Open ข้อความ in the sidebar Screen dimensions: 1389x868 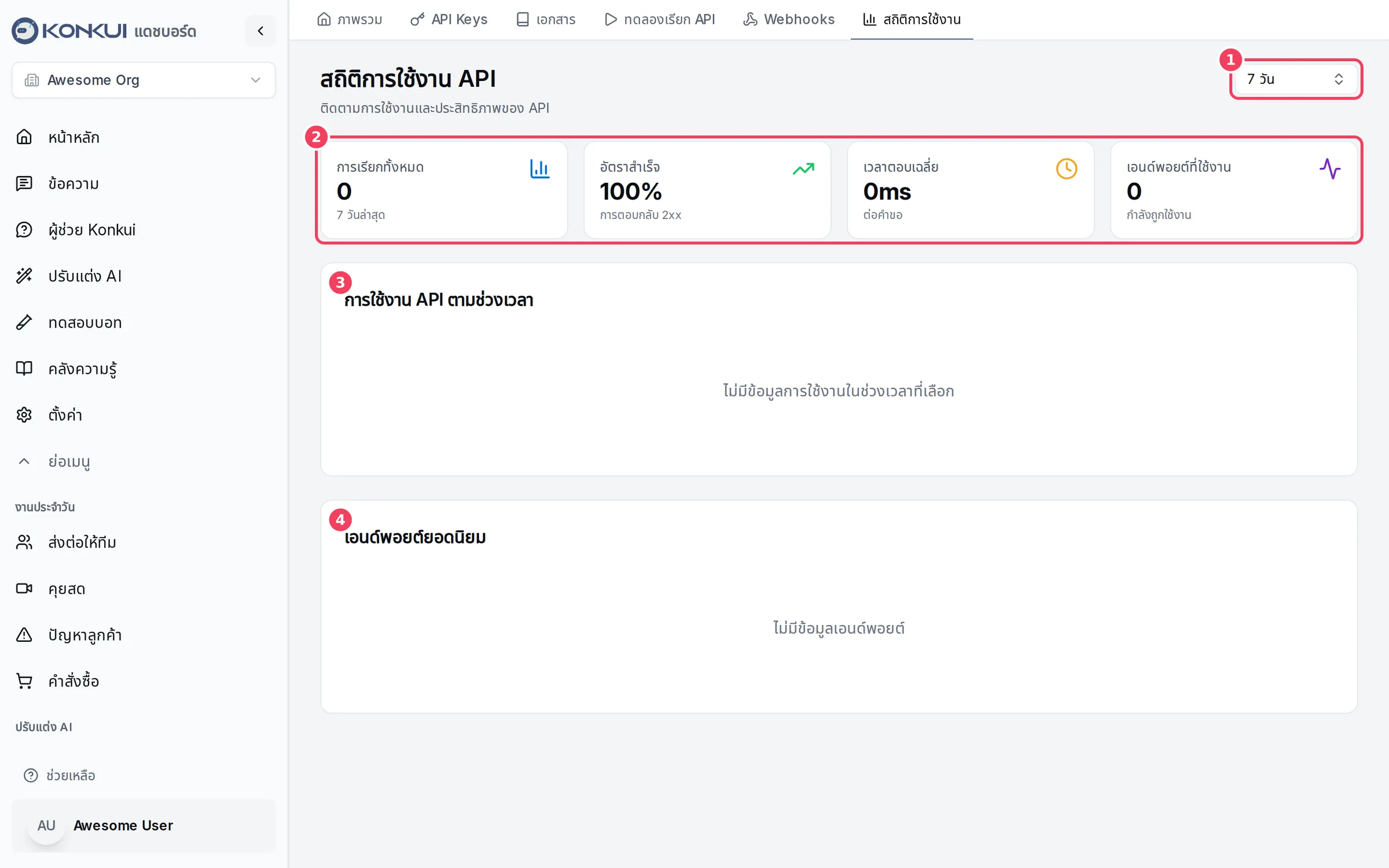pyautogui.click(x=144, y=183)
